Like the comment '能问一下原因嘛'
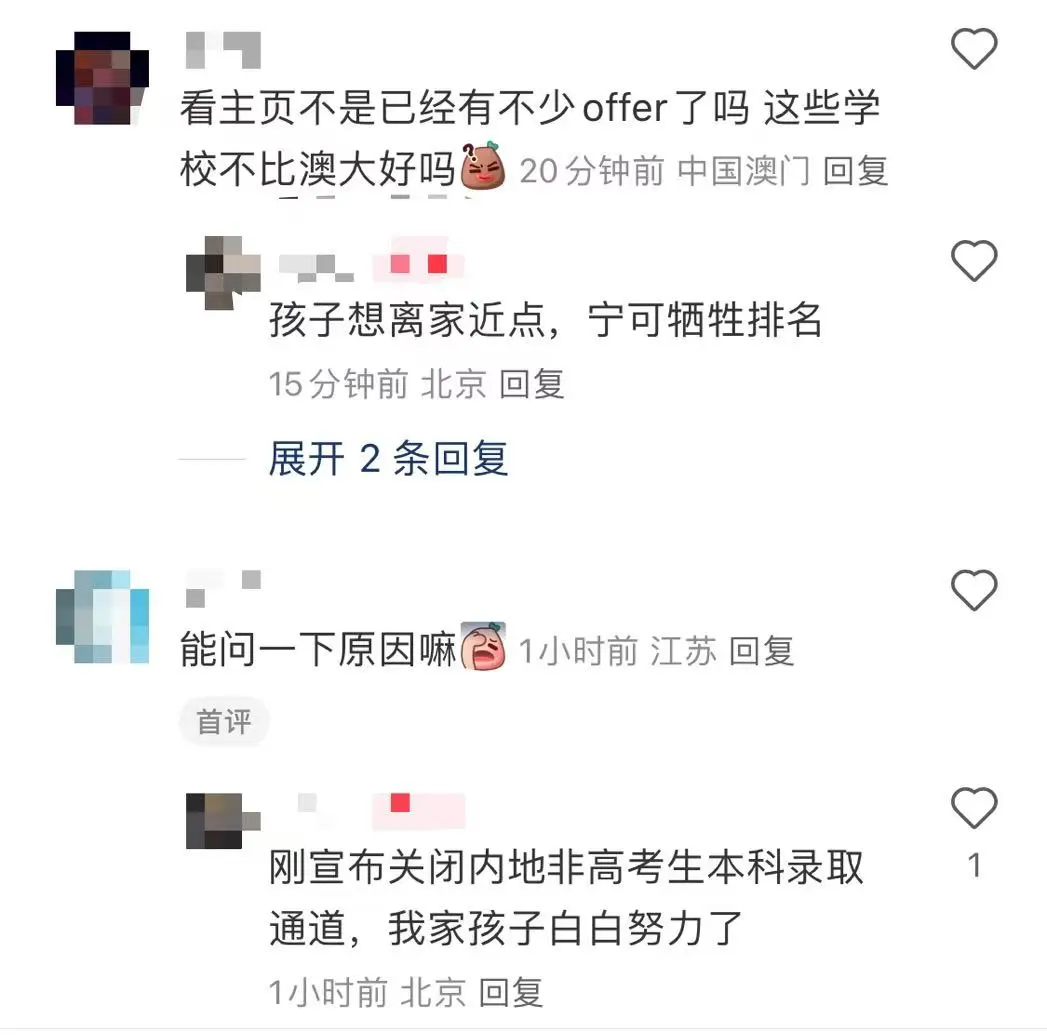 974,590
